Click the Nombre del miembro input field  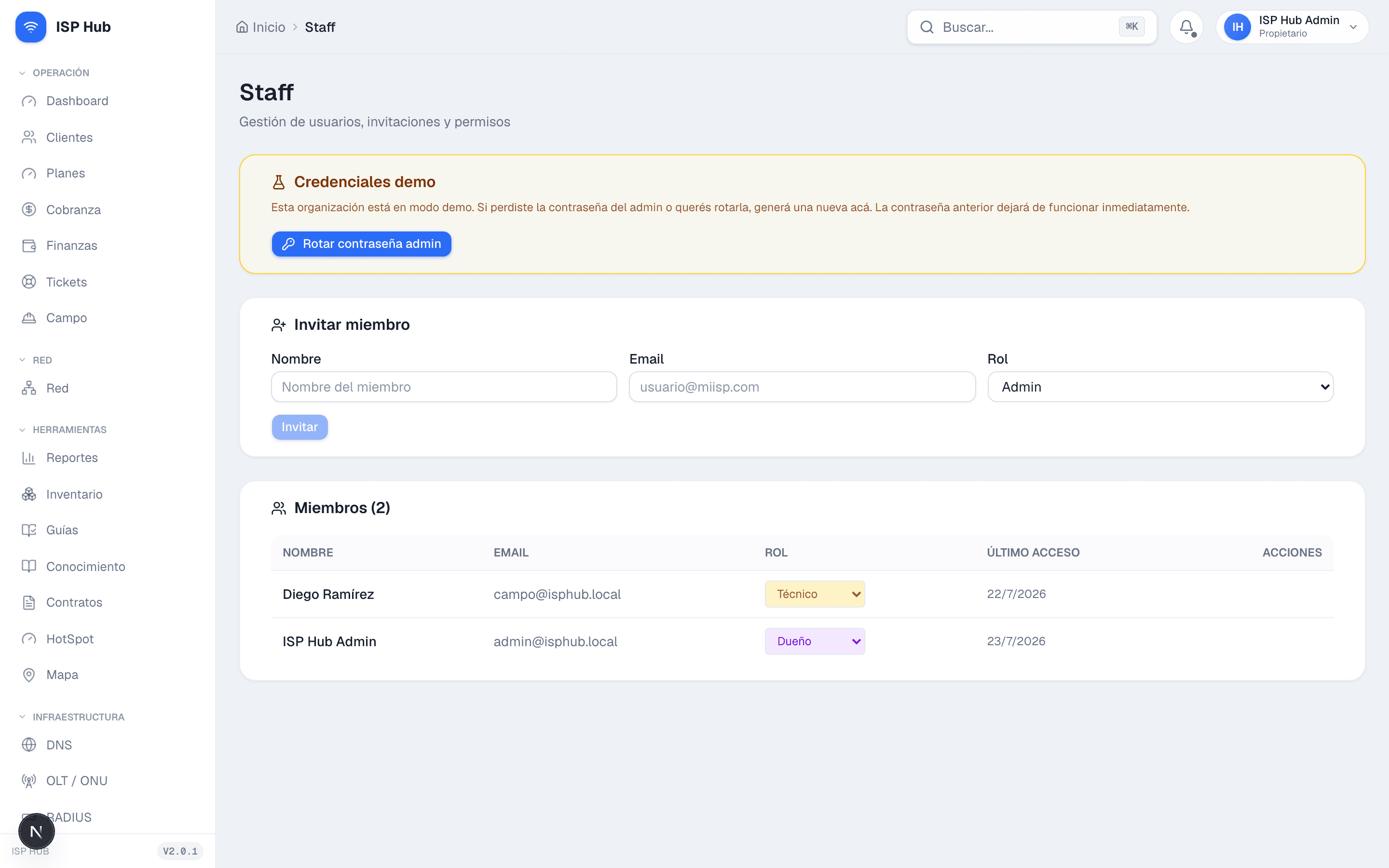(x=444, y=387)
